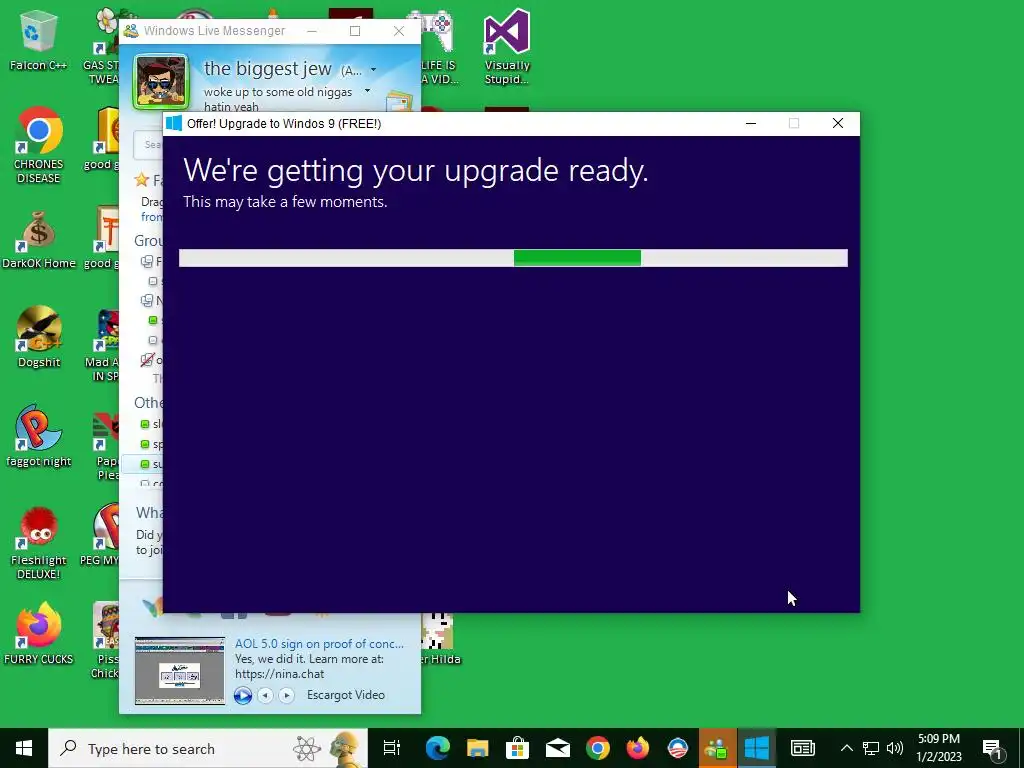
Task: Switch to Messenger via its taskbar button
Action: click(717, 748)
